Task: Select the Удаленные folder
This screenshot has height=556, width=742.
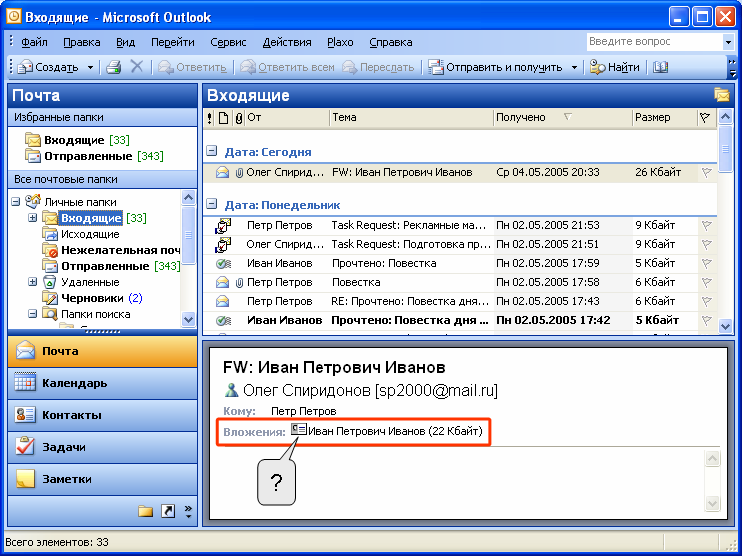Action: (x=80, y=282)
